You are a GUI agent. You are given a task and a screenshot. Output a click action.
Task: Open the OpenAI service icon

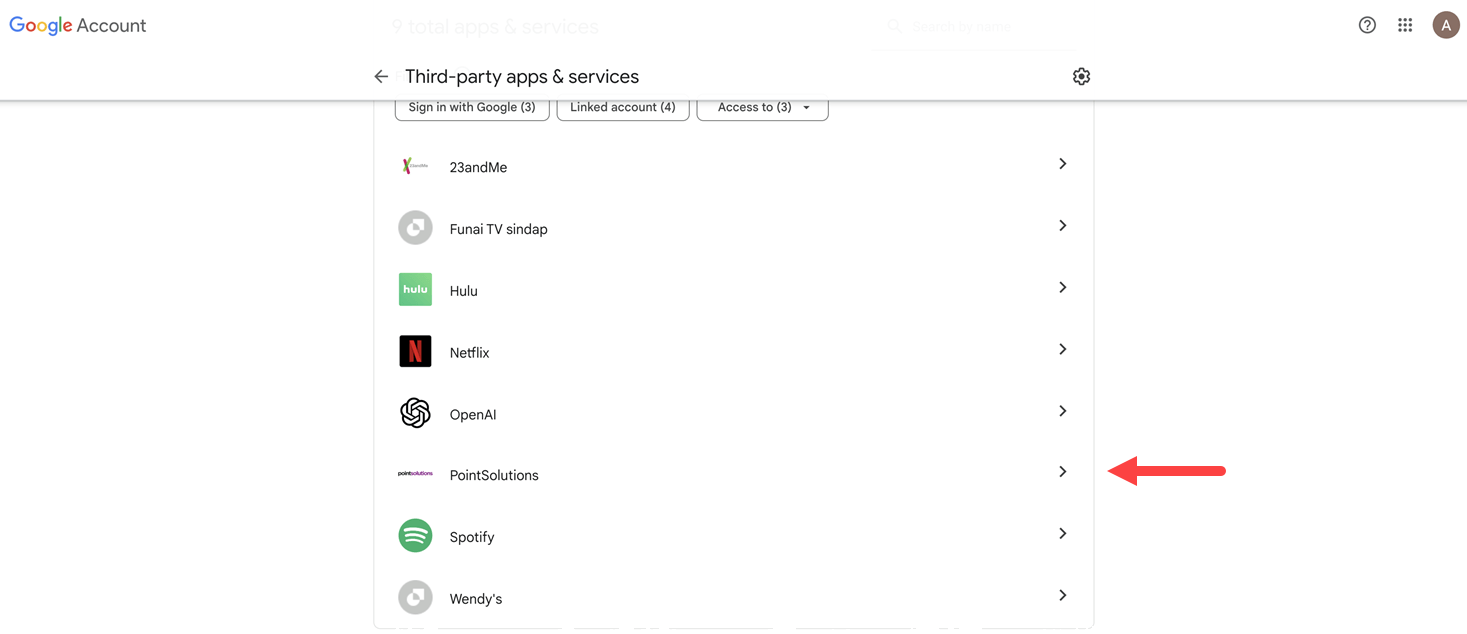(x=414, y=412)
